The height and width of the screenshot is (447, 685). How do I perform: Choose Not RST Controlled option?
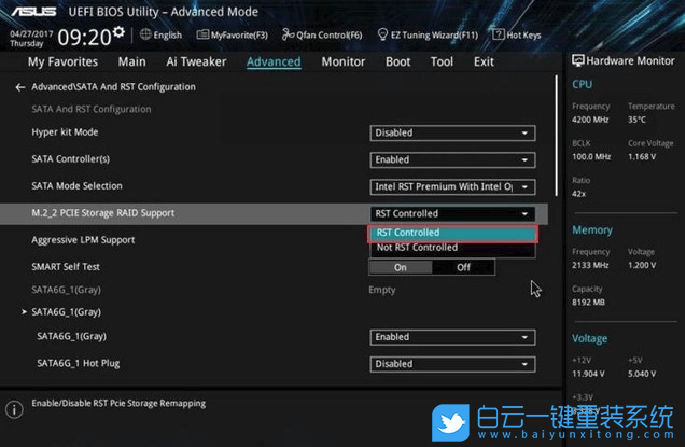[453, 248]
